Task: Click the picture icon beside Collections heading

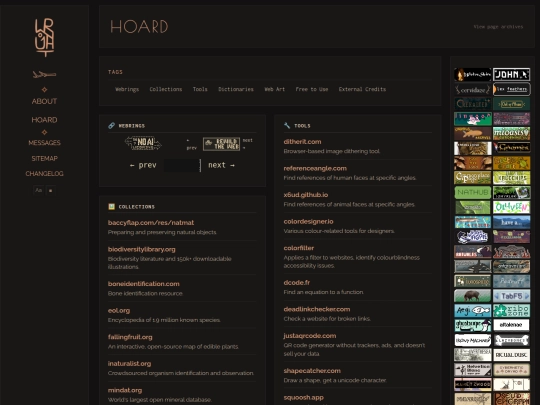Action: click(x=111, y=206)
